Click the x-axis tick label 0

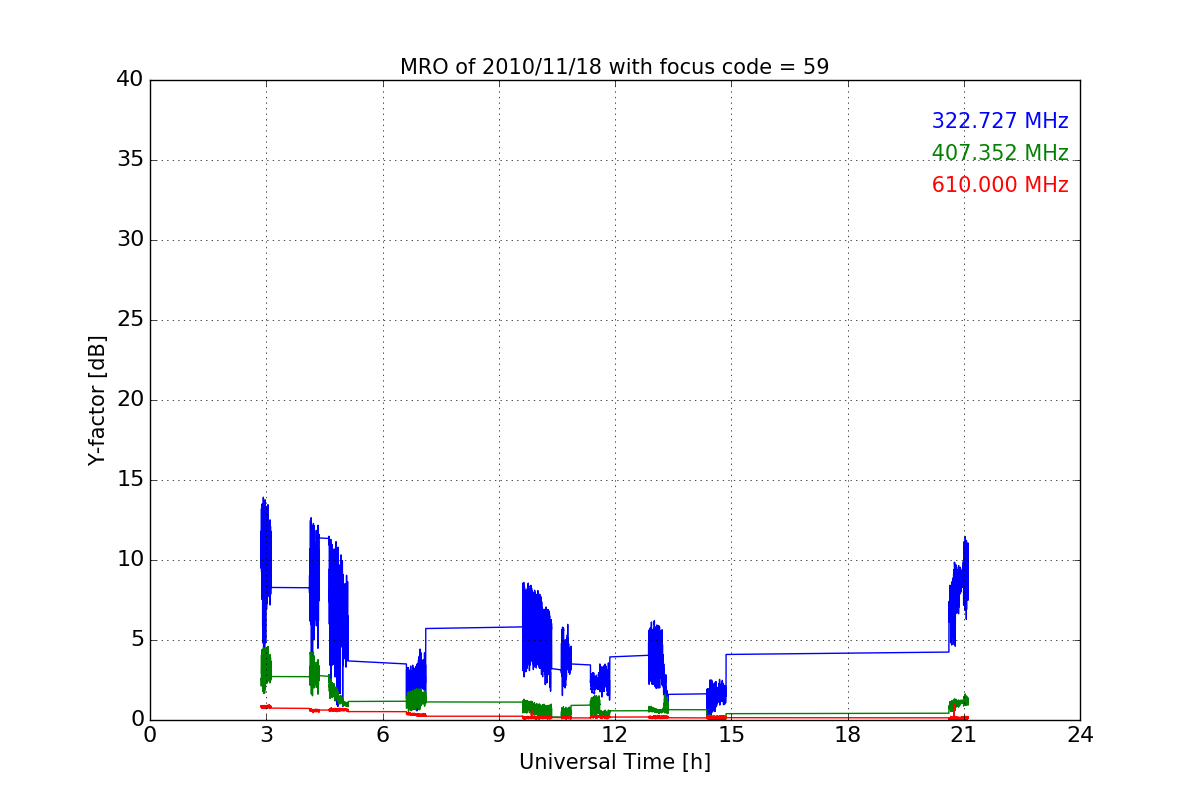[x=150, y=735]
